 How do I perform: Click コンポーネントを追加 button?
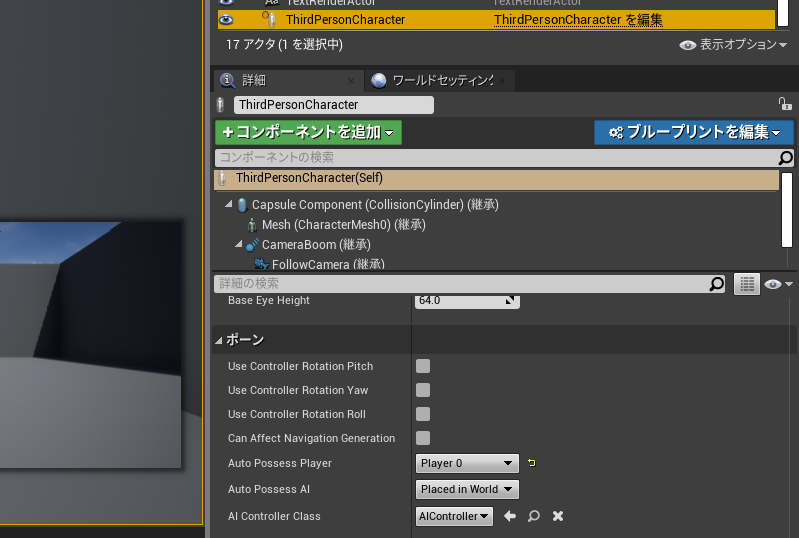click(x=308, y=132)
